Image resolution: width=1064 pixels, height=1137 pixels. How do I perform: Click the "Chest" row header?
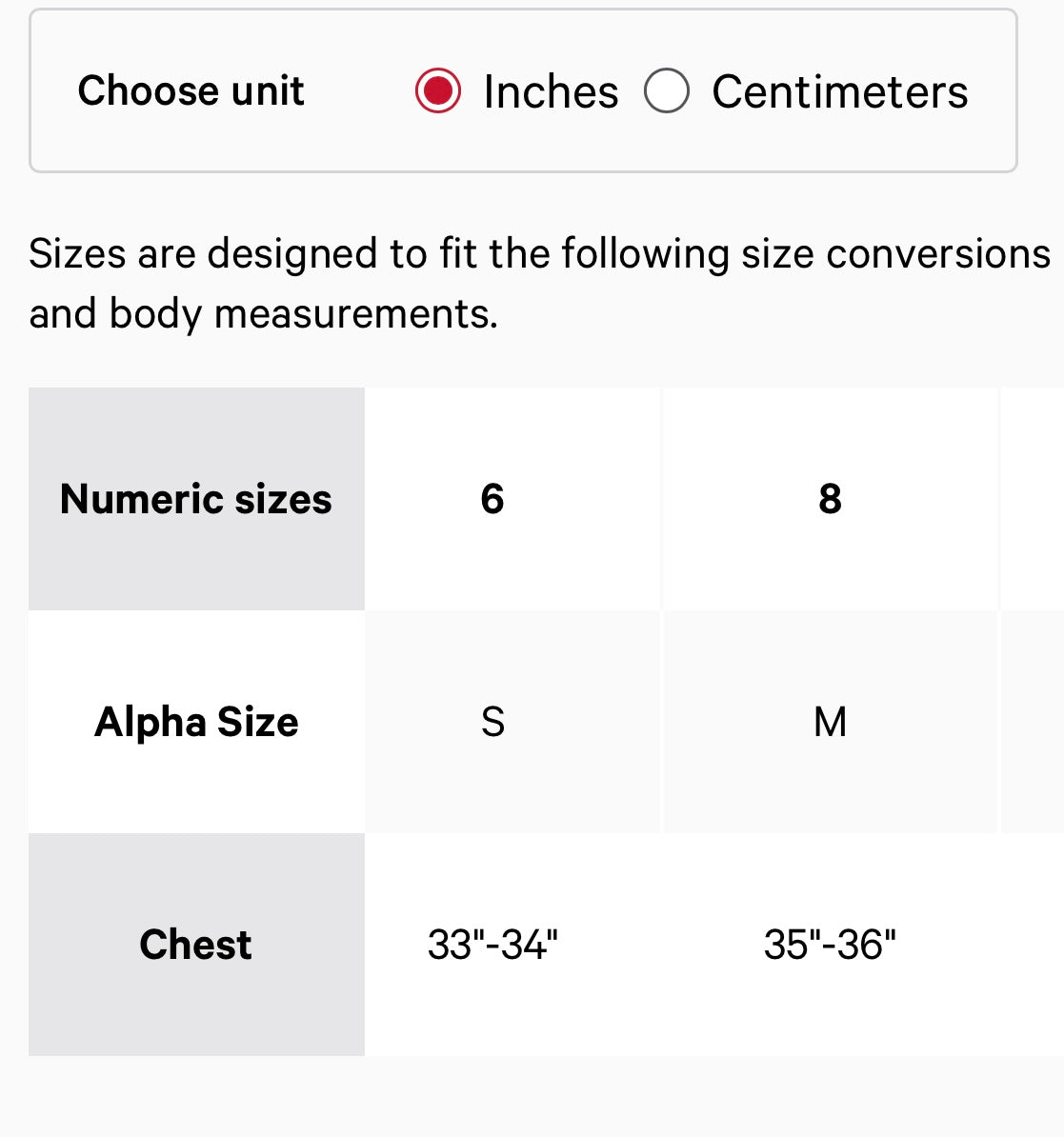point(196,945)
